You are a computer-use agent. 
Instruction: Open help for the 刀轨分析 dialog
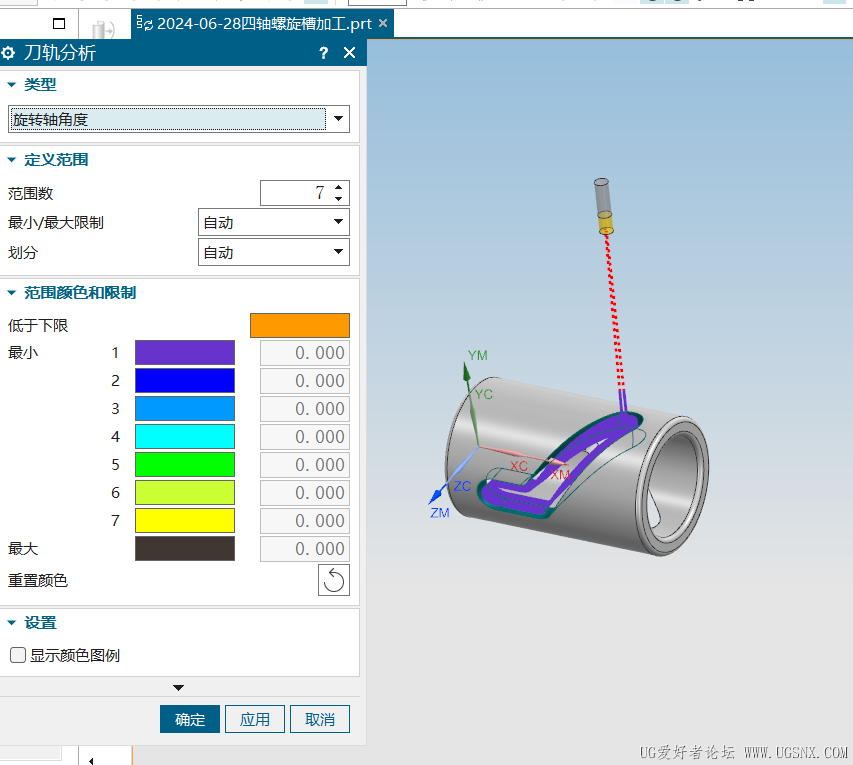click(324, 53)
